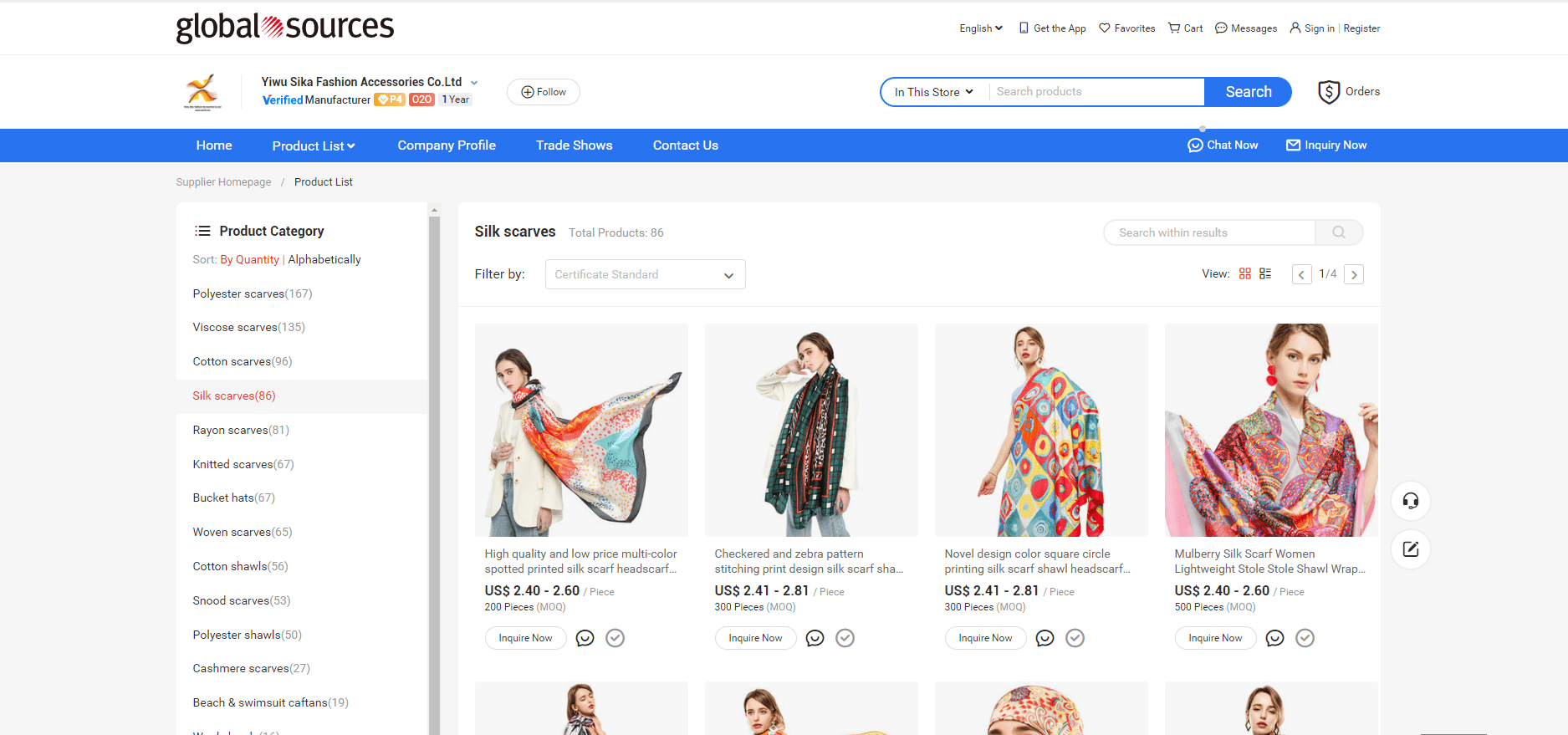Switch to list view
This screenshot has height=735, width=1568.
[1265, 273]
